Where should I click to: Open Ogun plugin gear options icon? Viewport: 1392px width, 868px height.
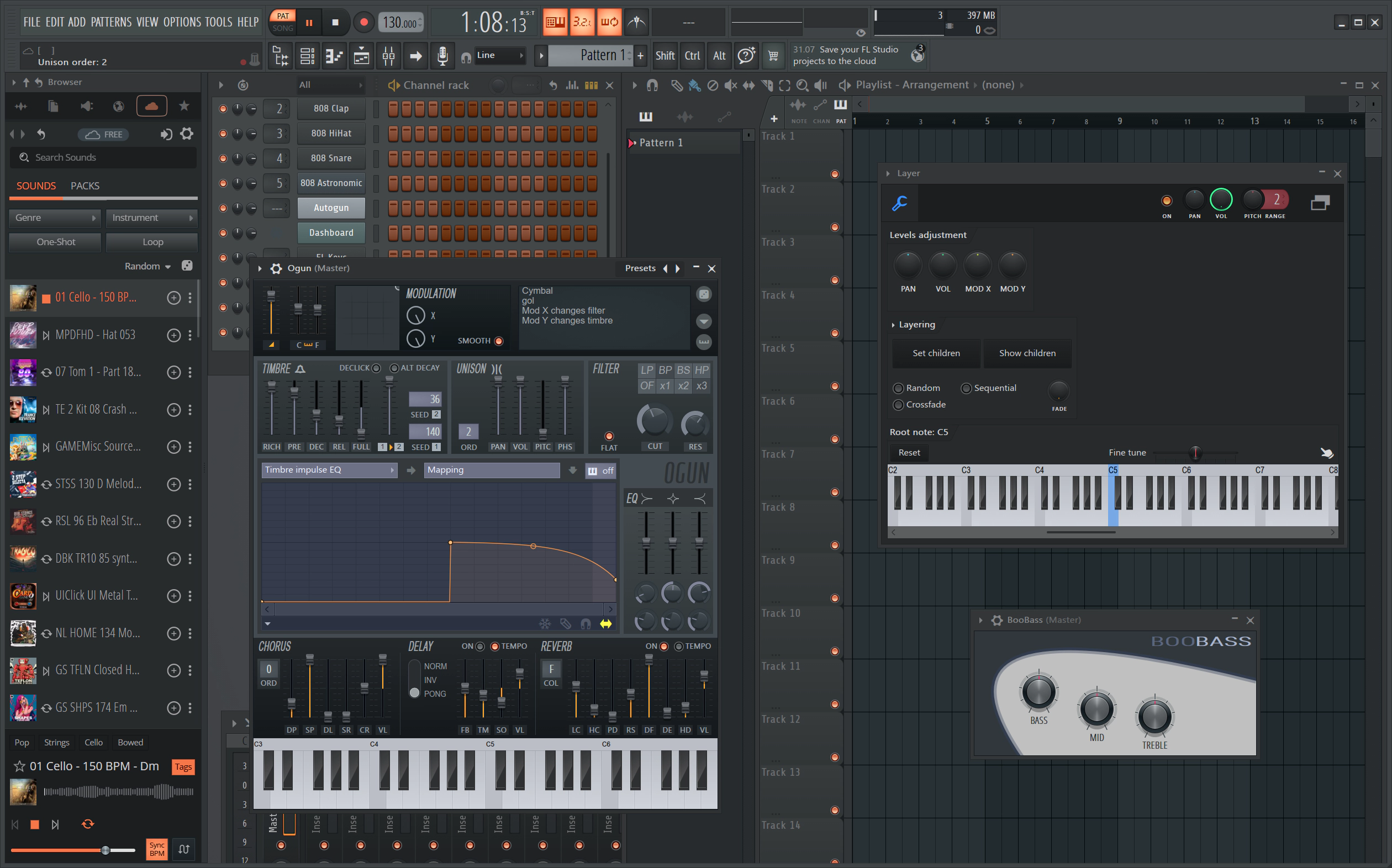tap(276, 268)
